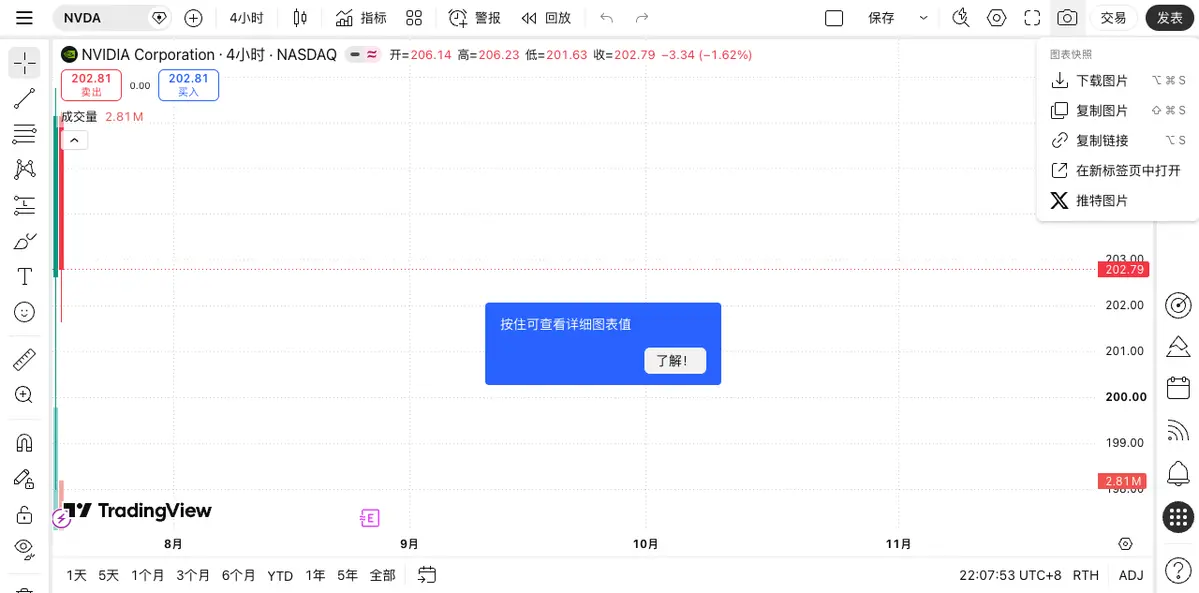The image size is (1199, 593).
Task: Select the ruler measure tool
Action: click(x=24, y=359)
